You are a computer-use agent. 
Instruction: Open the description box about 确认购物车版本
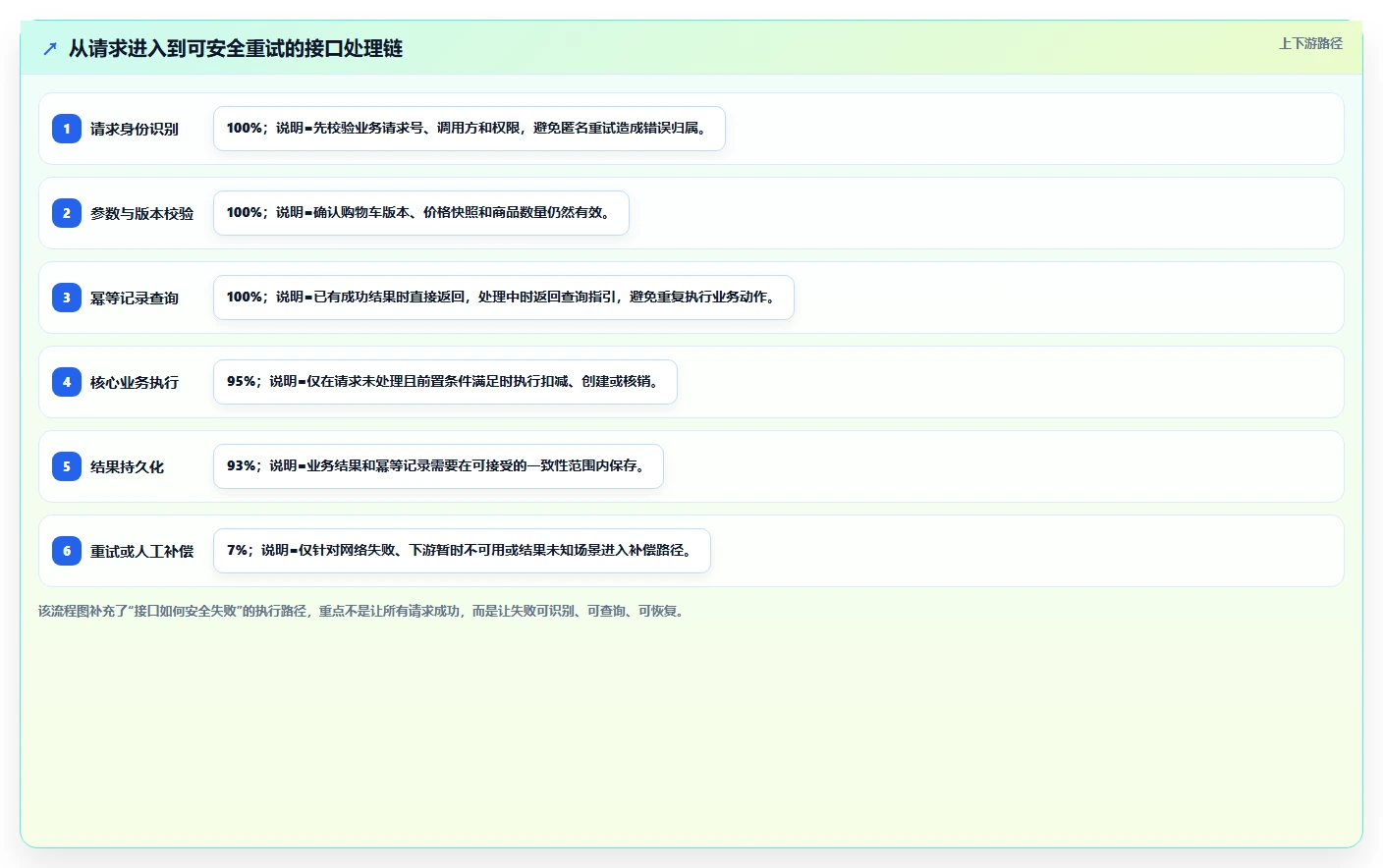(421, 213)
